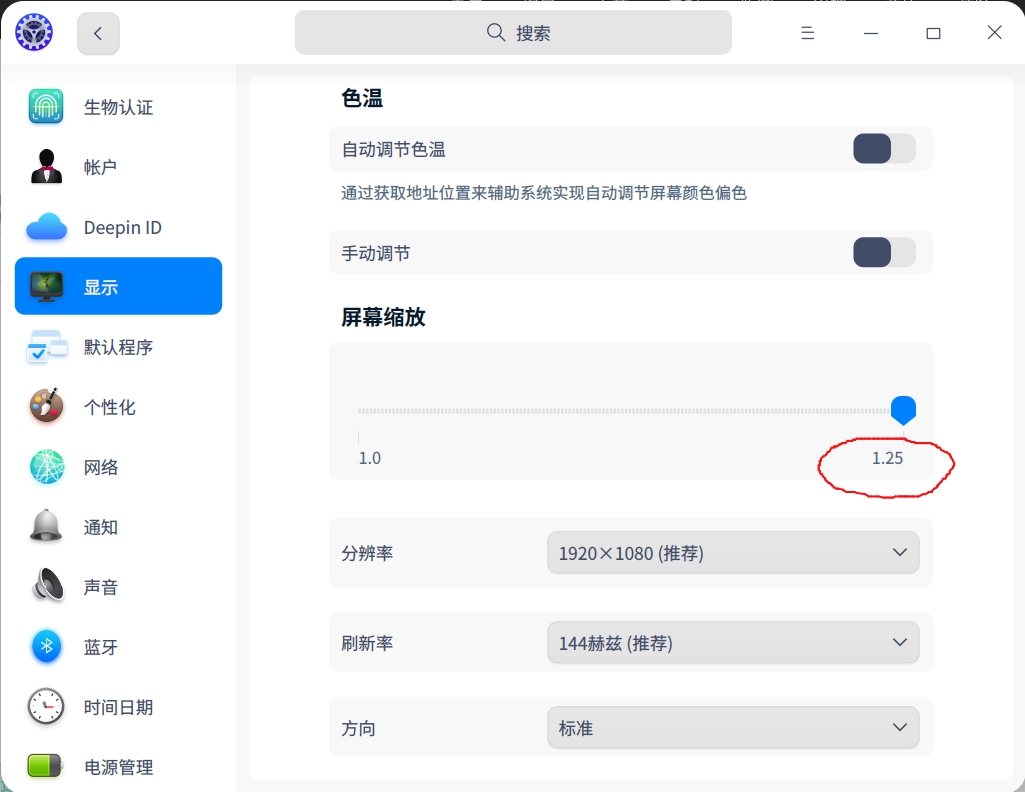Screen dimensions: 1025x792
Task: Click the Bluetooth icon
Action: coord(46,646)
